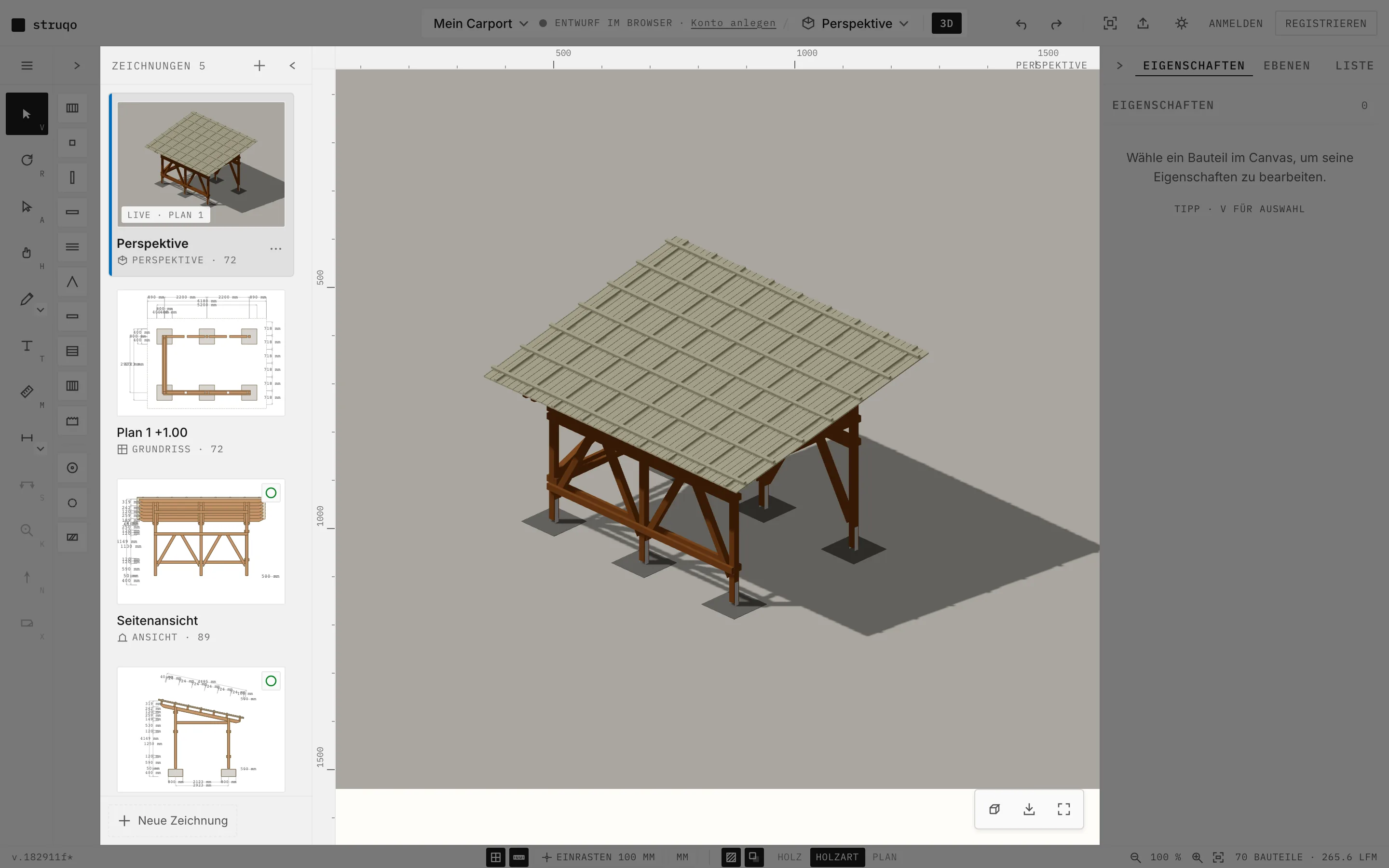Download the perspective view image
Screen dimensions: 1389x868
[1029, 809]
